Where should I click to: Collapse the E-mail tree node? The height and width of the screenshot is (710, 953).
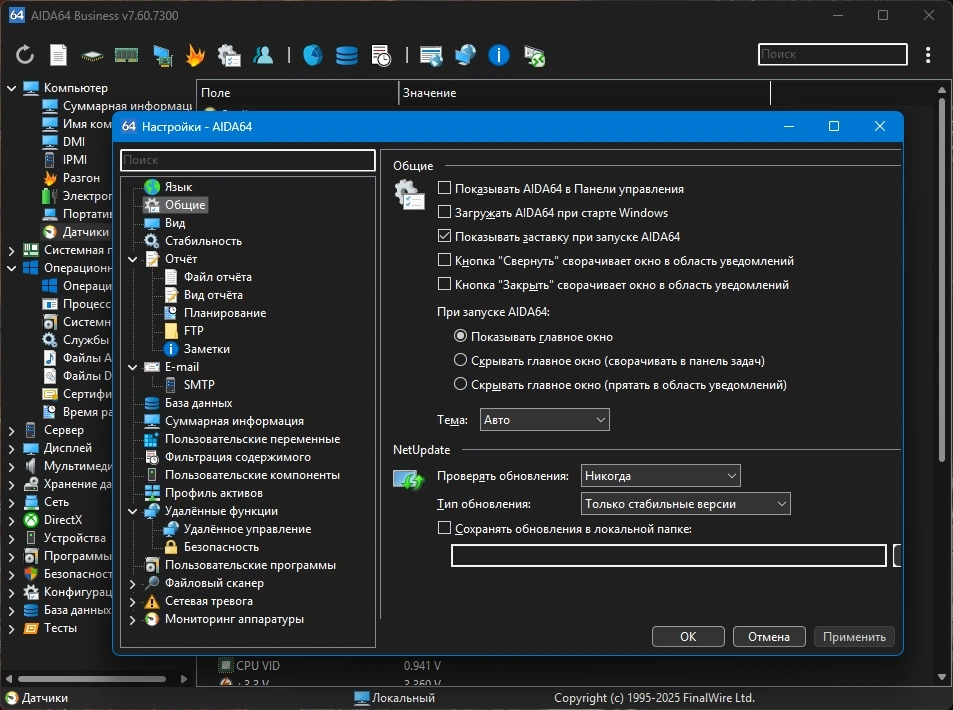132,367
